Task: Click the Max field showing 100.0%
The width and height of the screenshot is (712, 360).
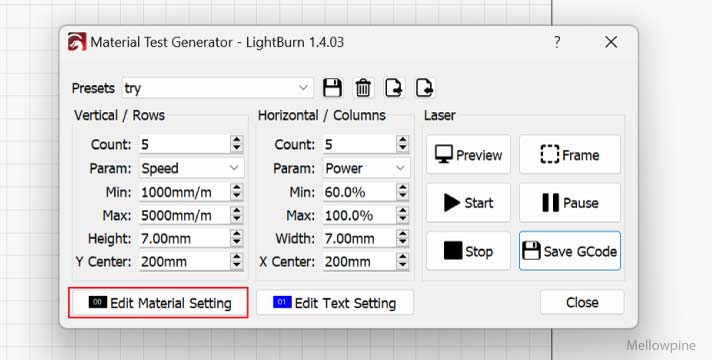Action: pos(360,215)
